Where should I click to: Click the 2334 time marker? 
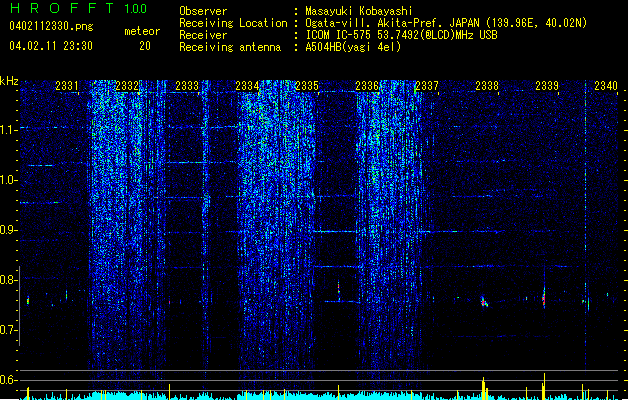point(247,86)
